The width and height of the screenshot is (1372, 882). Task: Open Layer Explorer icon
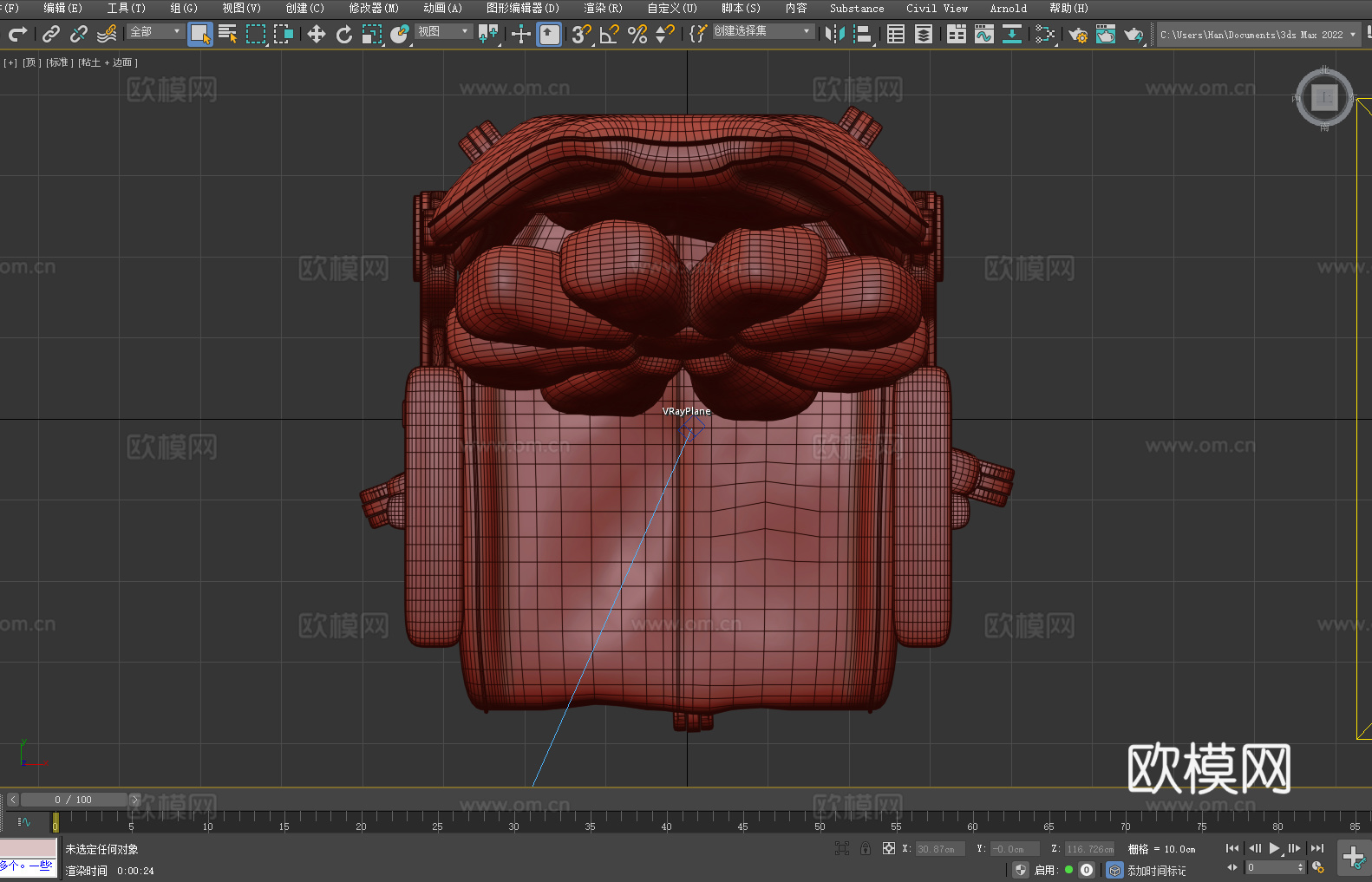924,34
